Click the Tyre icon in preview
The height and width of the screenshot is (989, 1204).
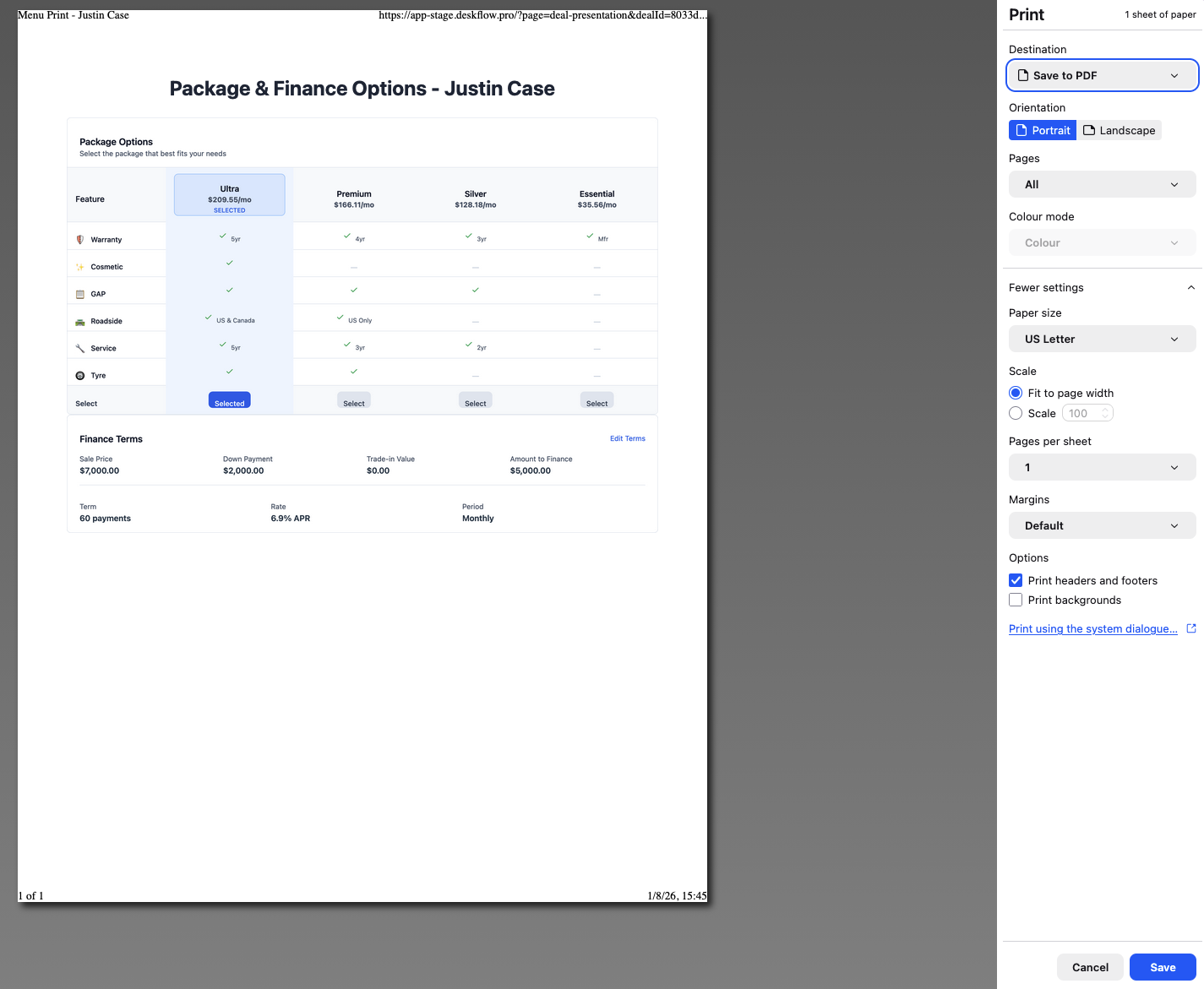[x=80, y=376]
